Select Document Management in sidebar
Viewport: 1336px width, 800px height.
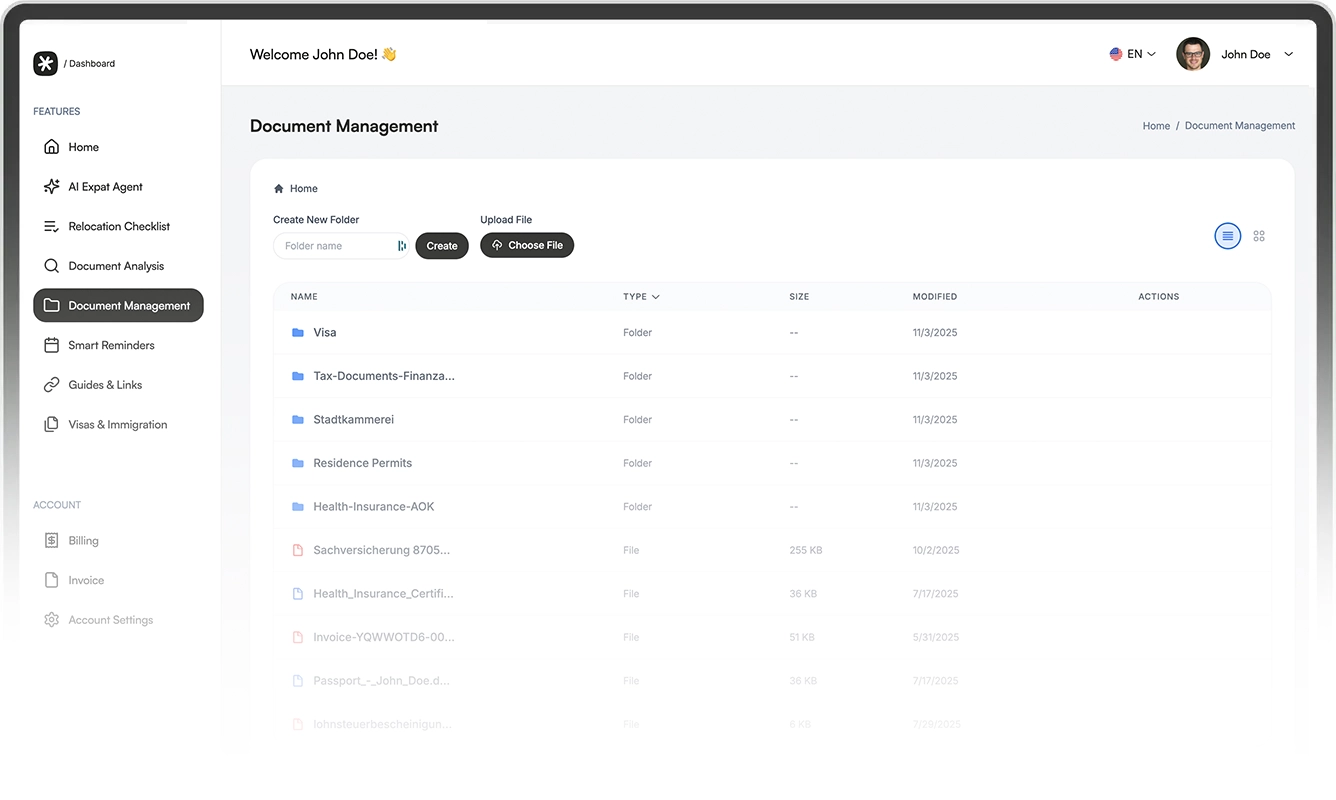(118, 306)
